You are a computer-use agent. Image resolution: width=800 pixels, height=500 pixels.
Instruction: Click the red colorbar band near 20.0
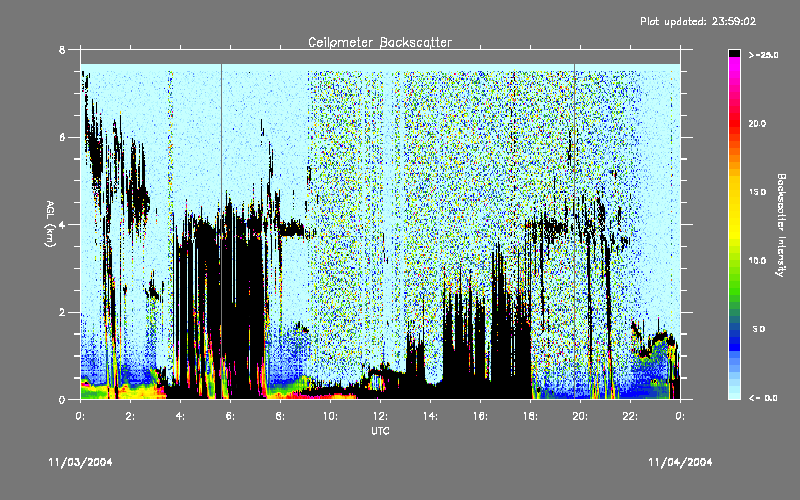[734, 123]
